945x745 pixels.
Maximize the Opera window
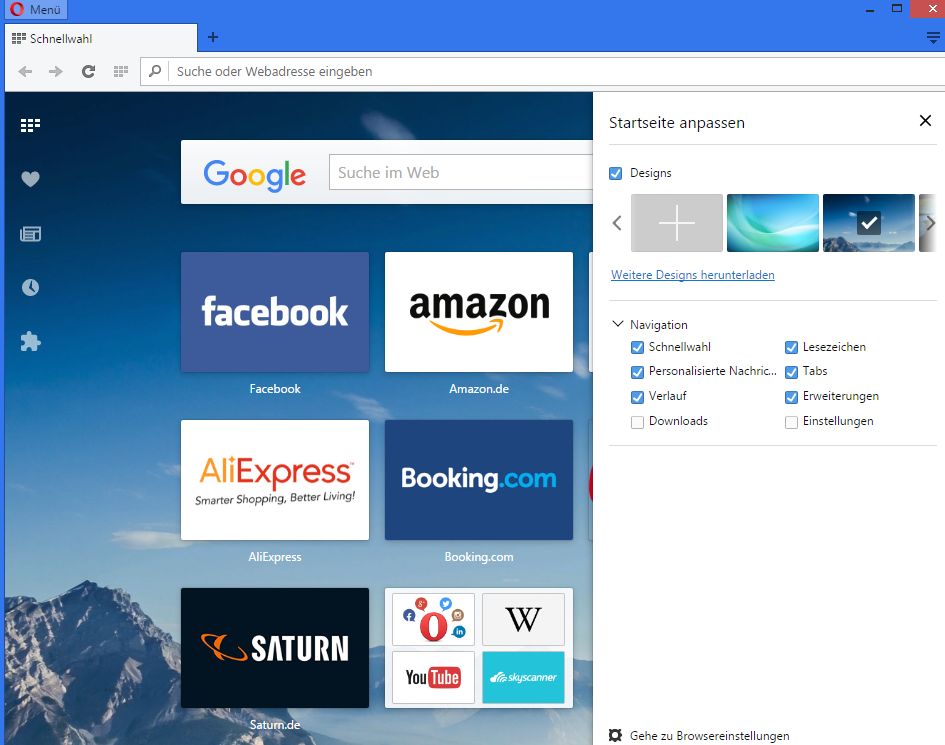897,8
